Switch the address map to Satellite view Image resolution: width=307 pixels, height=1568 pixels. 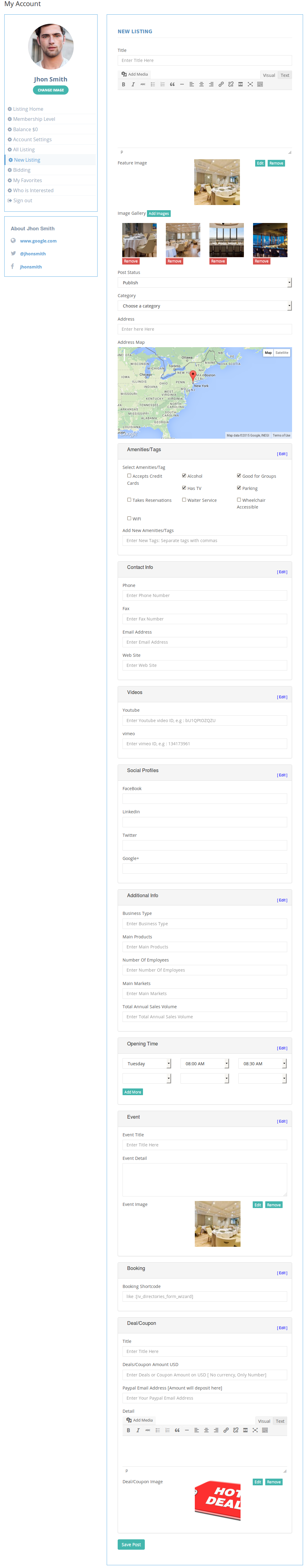[281, 352]
